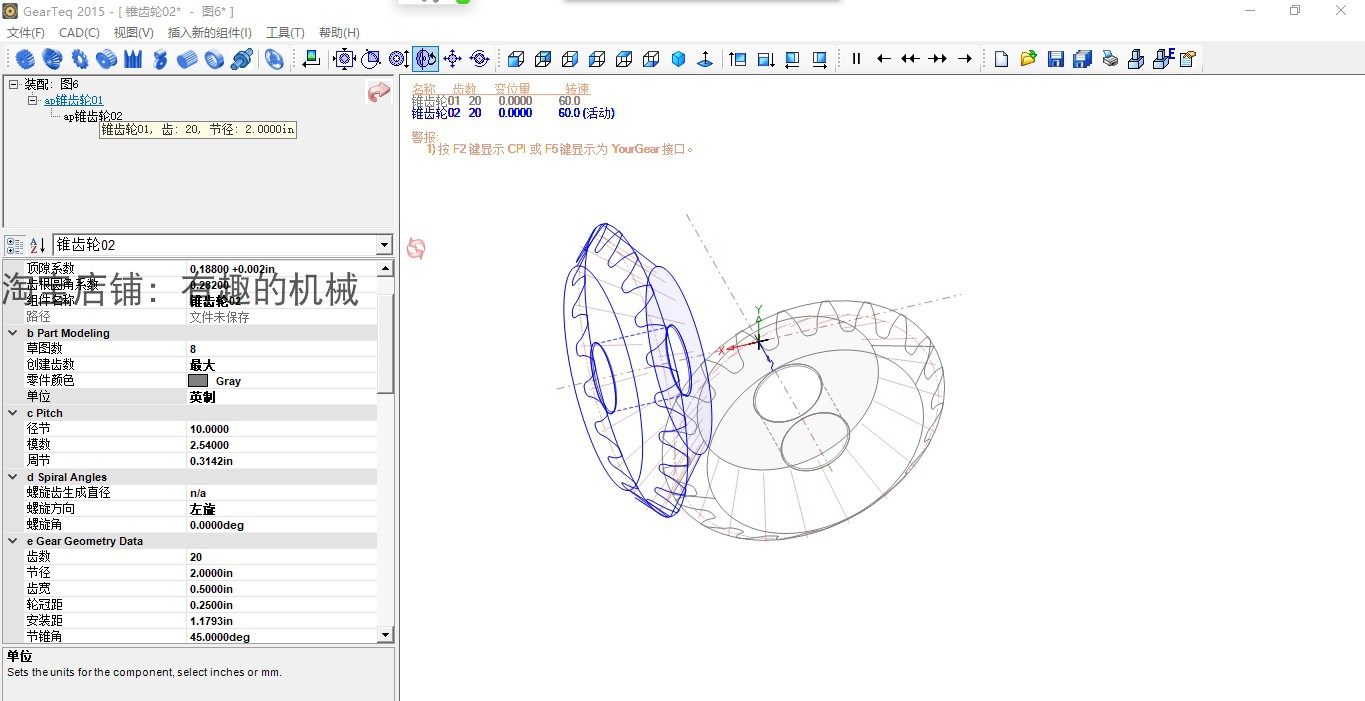Select the shaded isometric view cube icon

coord(678,58)
